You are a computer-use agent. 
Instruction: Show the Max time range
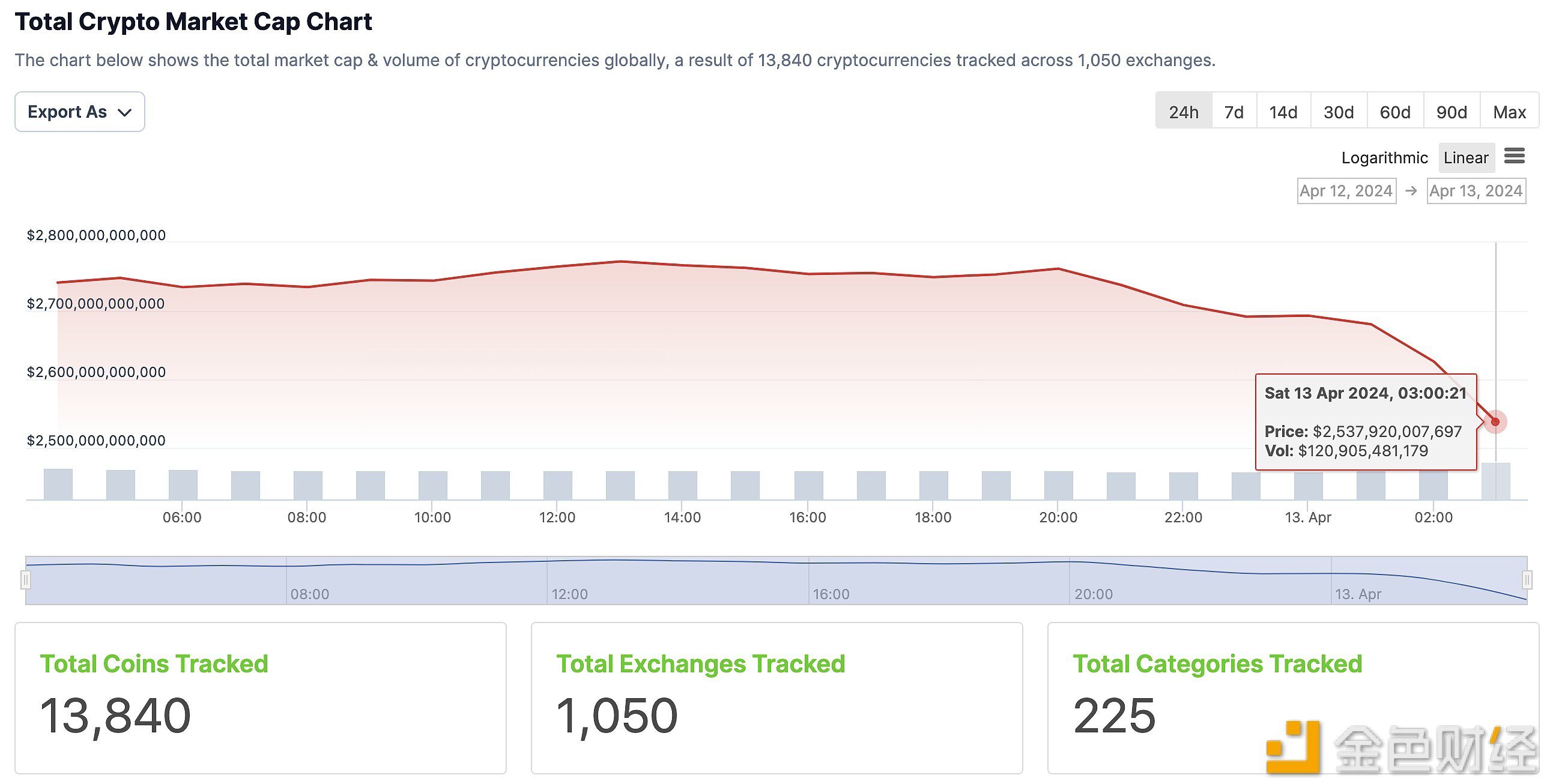tap(1509, 112)
